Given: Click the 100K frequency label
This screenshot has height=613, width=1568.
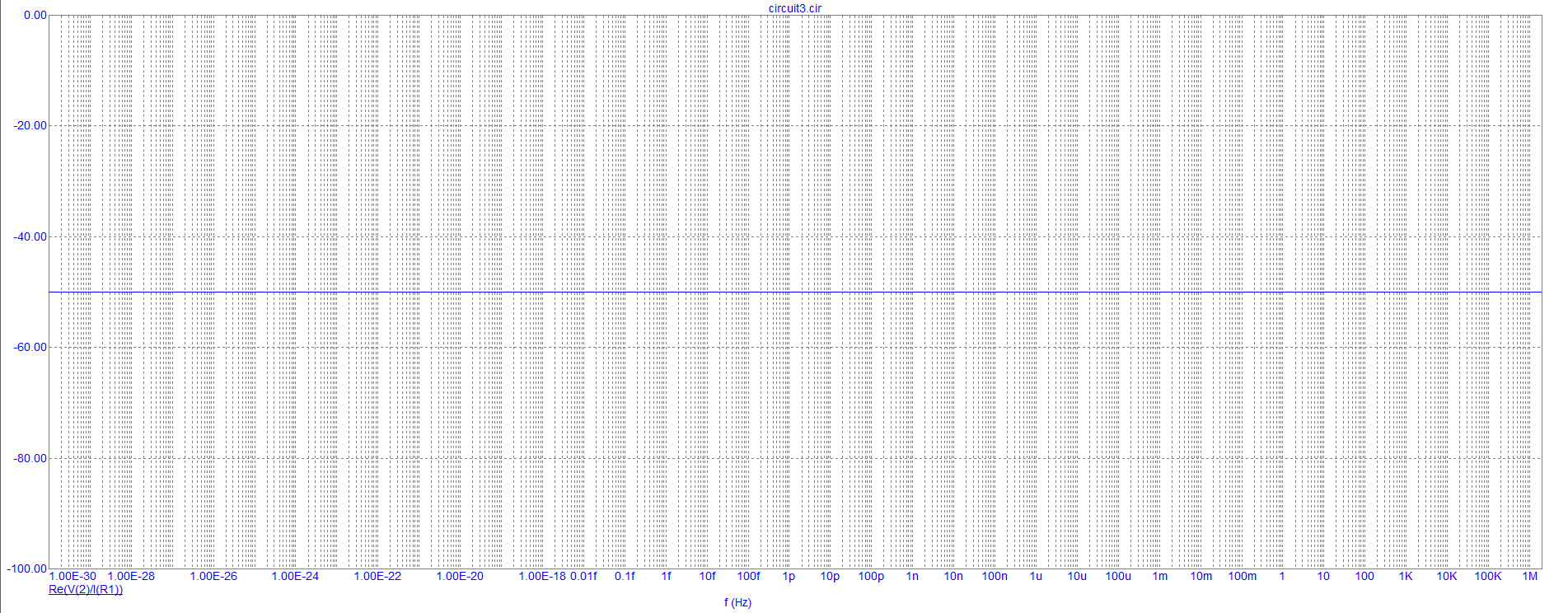Looking at the screenshot, I should click(1488, 576).
